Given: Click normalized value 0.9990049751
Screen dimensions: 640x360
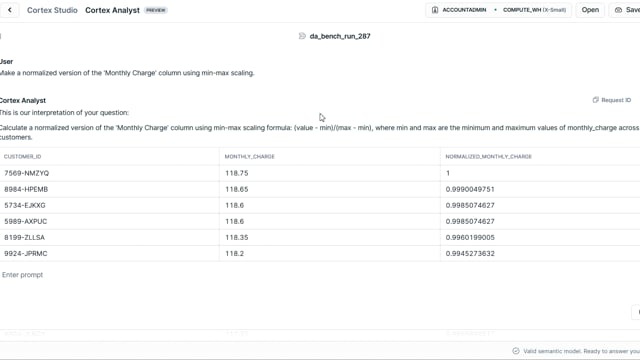Looking at the screenshot, I should coord(540,189).
